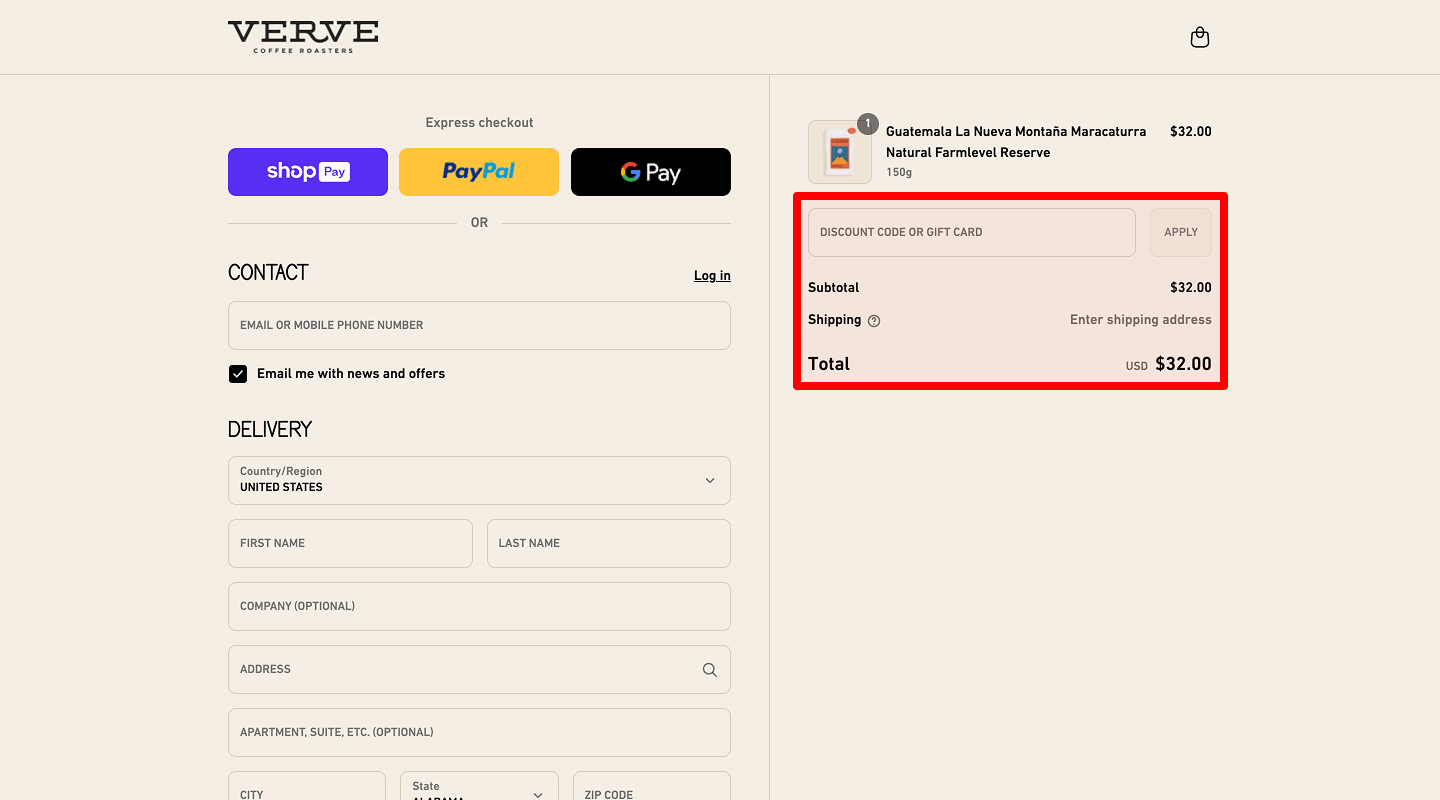Select the Last Name input field
Viewport: 1440px width, 800px height.
608,544
